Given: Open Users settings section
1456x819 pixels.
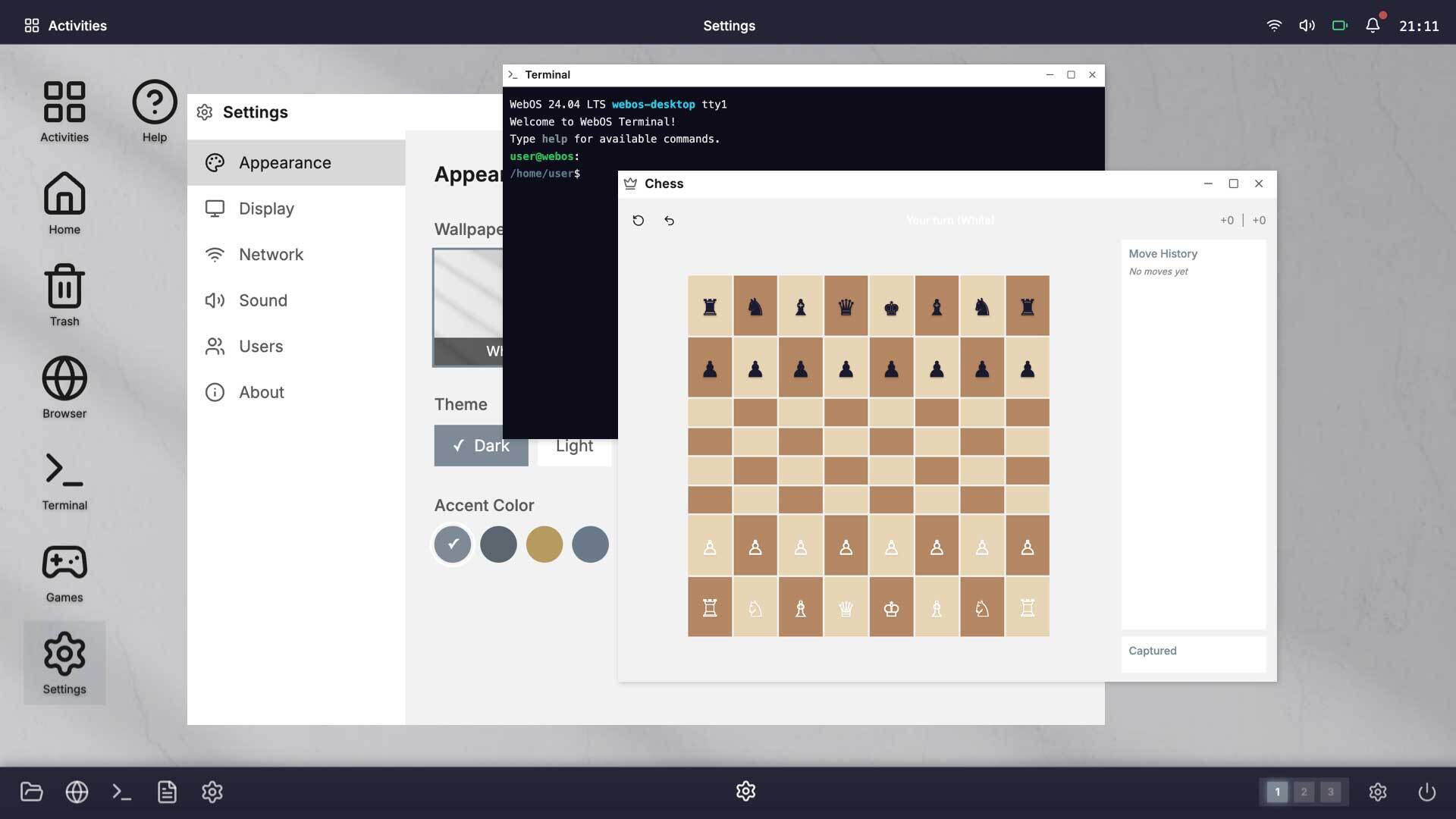Looking at the screenshot, I should (297, 346).
